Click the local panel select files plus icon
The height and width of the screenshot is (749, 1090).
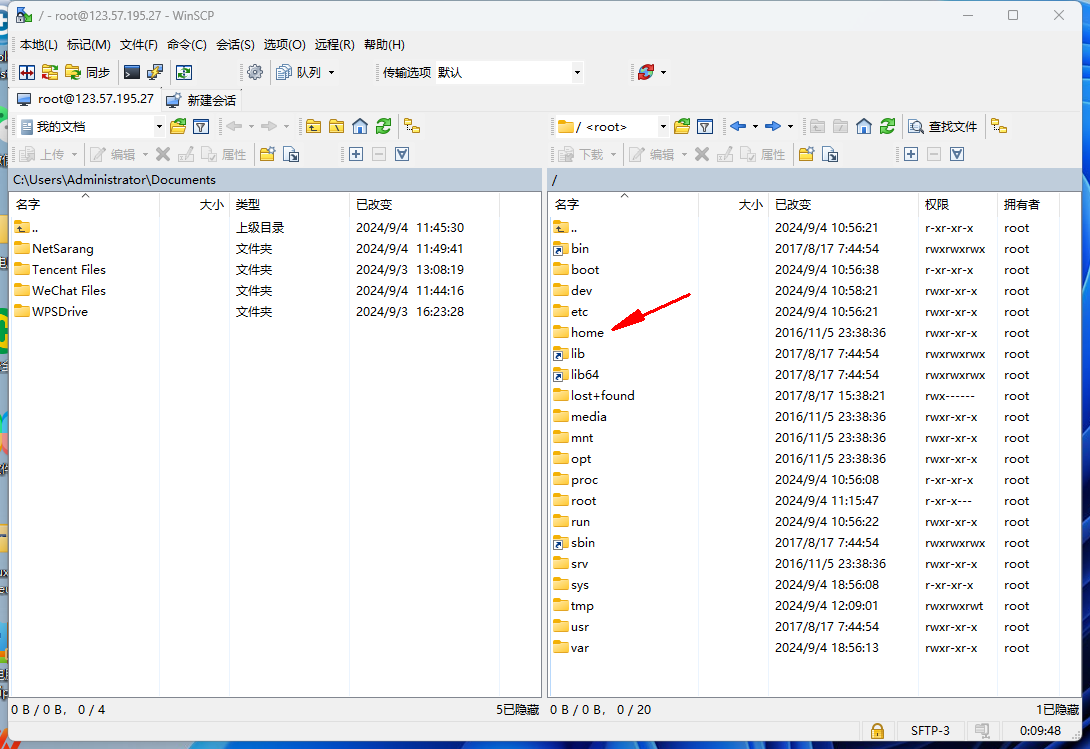click(356, 154)
